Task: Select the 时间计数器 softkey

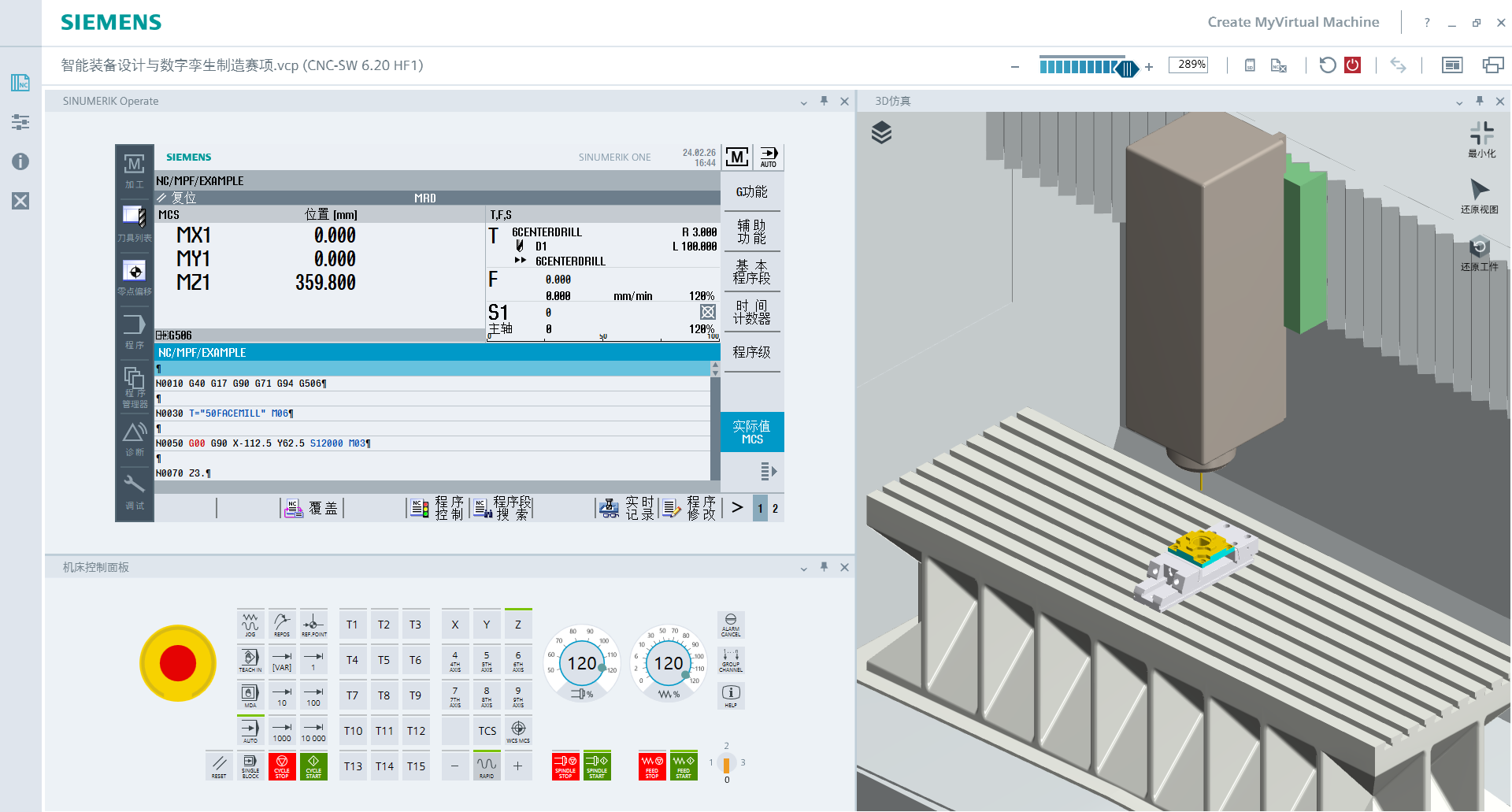Action: [751, 312]
